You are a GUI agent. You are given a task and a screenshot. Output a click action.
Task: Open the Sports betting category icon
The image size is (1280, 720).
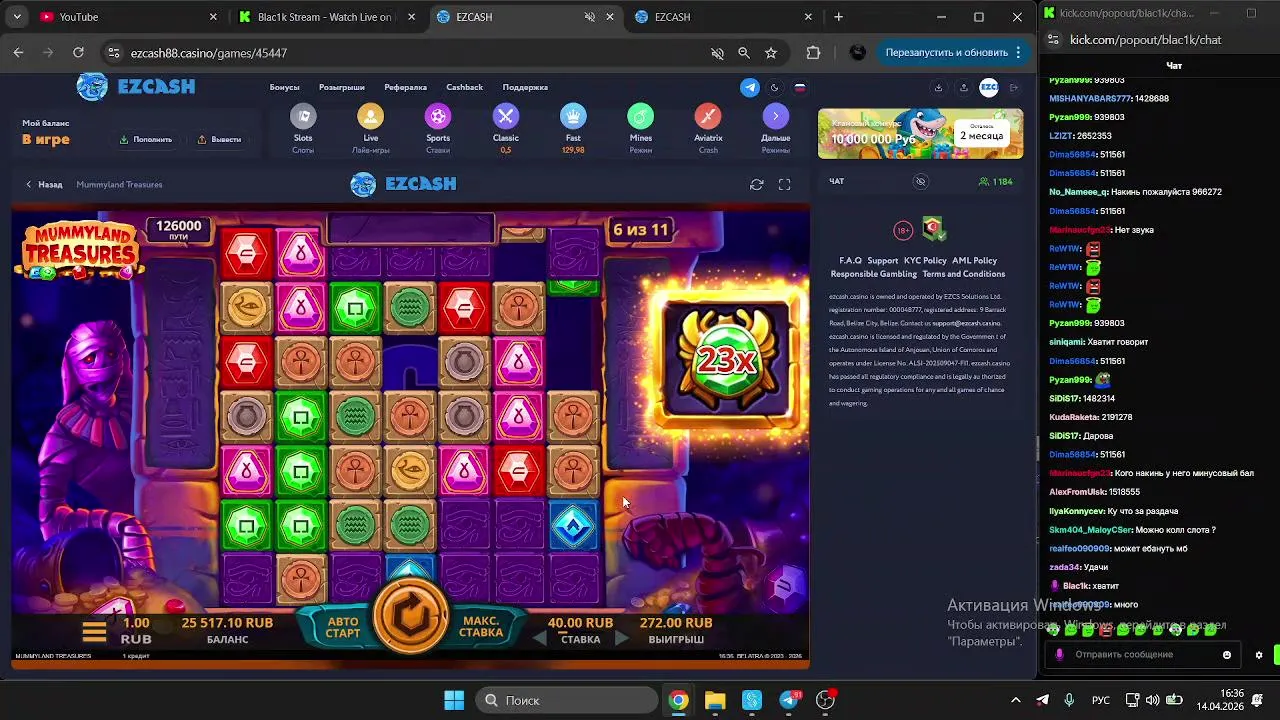438,117
